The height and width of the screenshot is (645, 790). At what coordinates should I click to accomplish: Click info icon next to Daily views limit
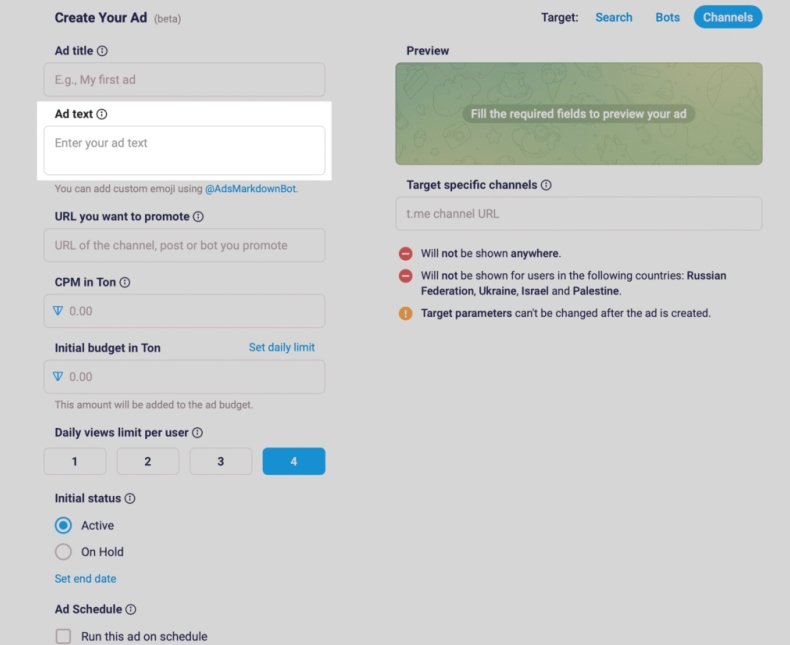point(197,433)
